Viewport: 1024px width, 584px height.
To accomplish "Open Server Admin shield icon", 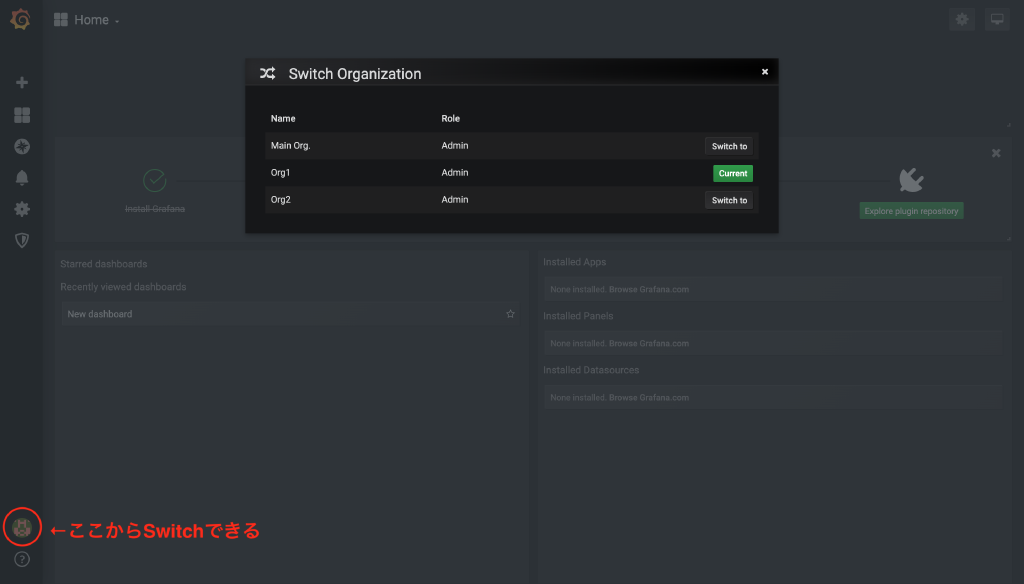I will [x=22, y=240].
